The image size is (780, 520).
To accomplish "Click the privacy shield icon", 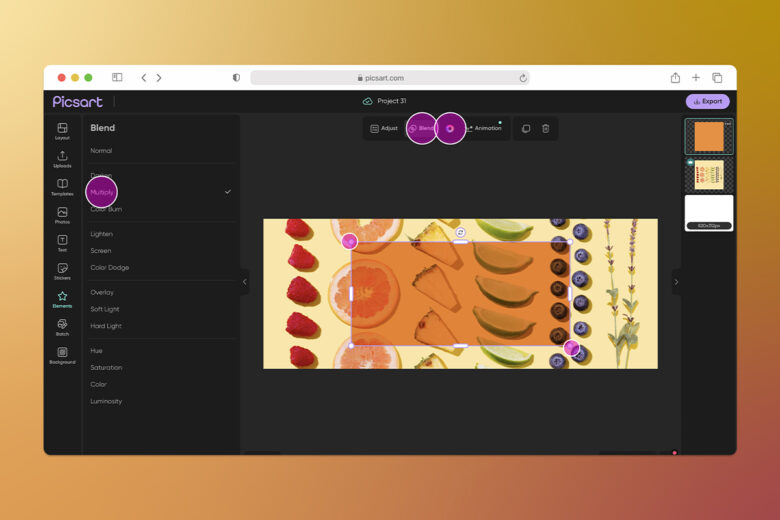I will coord(236,78).
